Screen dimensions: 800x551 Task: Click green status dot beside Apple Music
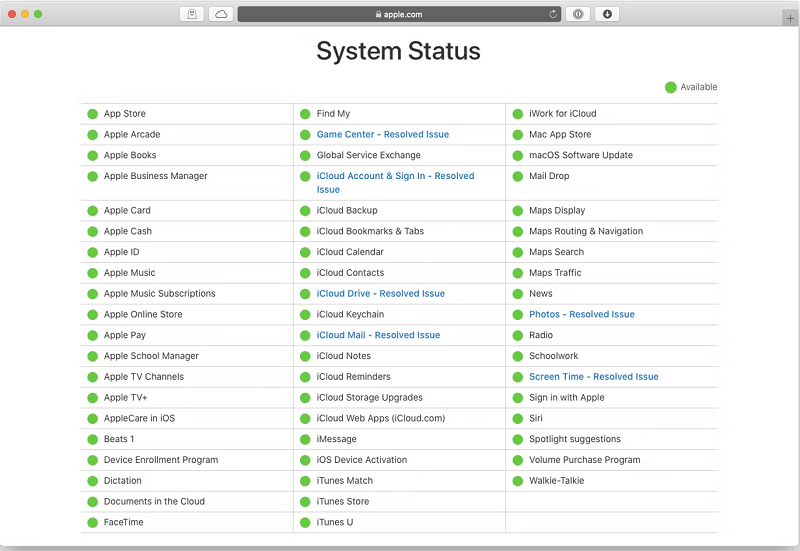92,273
